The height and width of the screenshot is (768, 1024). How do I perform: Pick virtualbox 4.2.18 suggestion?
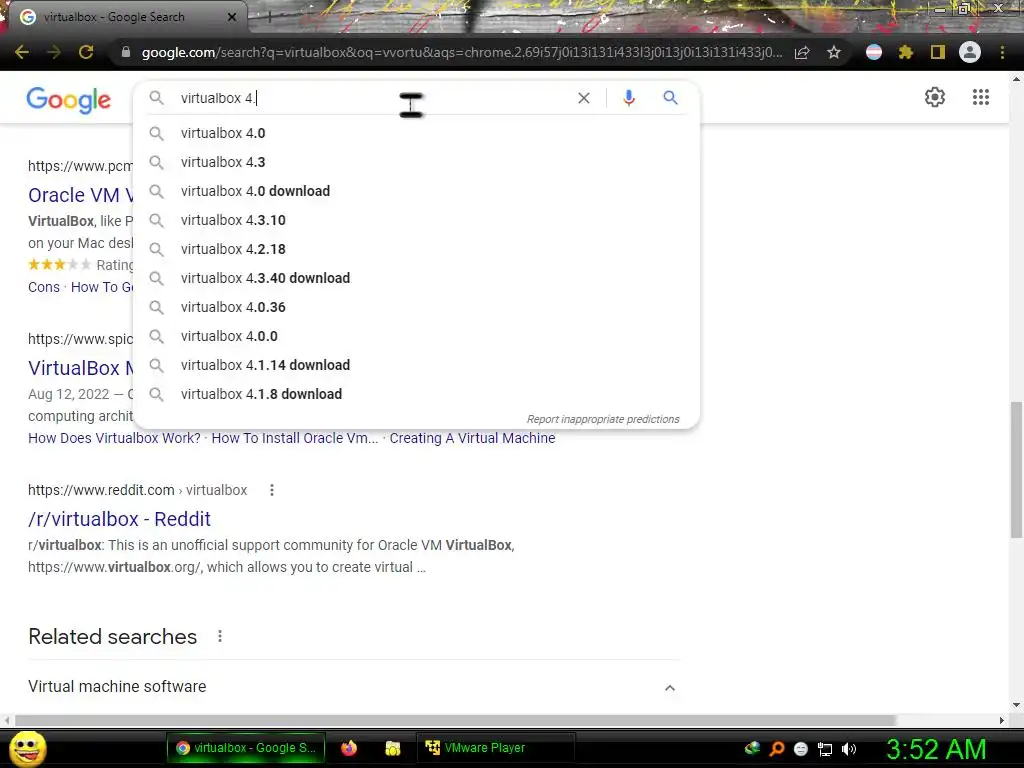pyautogui.click(x=417, y=249)
